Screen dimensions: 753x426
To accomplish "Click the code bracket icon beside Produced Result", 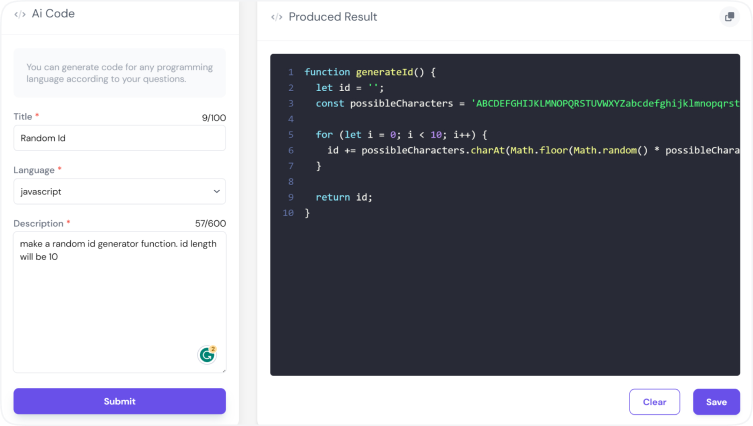I will [x=277, y=17].
